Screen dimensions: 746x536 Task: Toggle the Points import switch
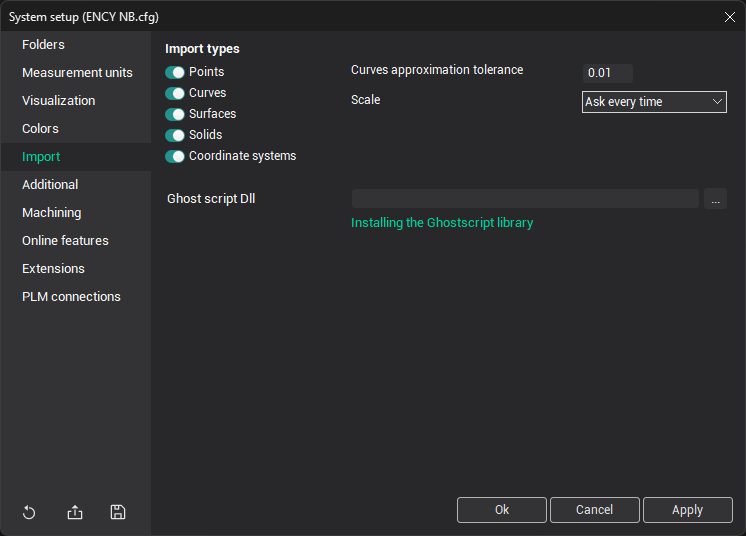click(175, 72)
